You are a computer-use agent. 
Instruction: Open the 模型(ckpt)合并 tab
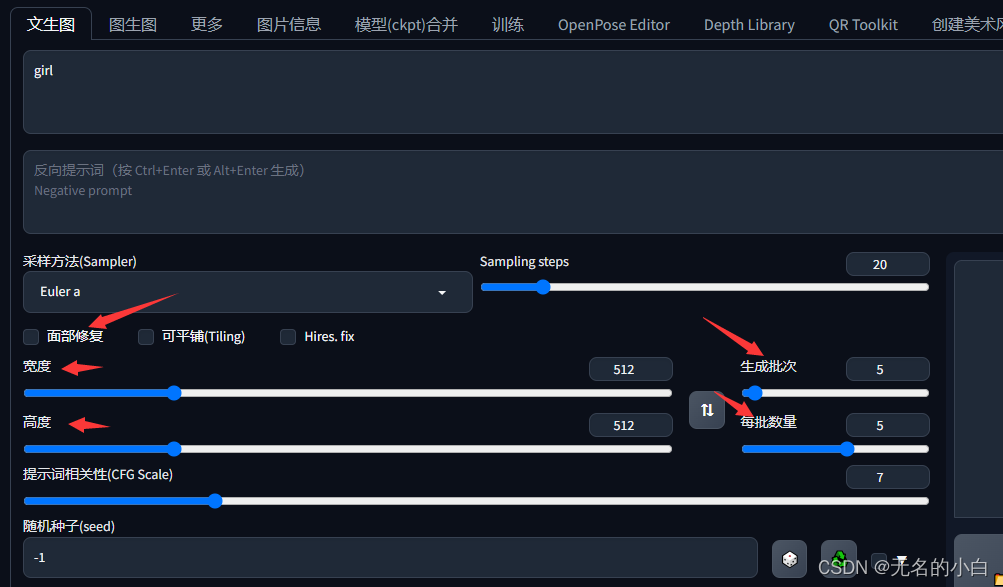406,24
